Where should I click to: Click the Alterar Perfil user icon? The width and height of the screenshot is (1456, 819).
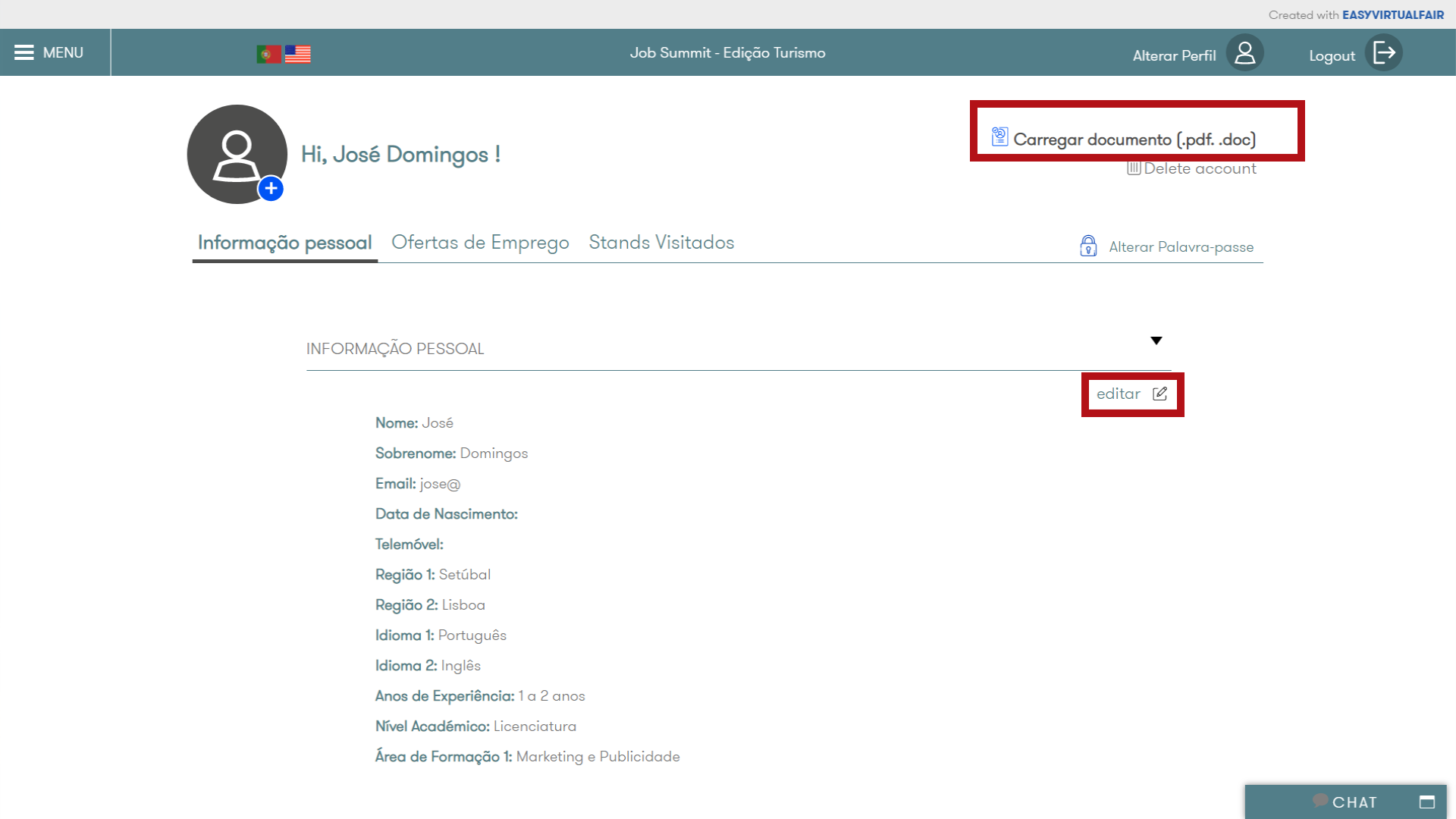pos(1244,53)
